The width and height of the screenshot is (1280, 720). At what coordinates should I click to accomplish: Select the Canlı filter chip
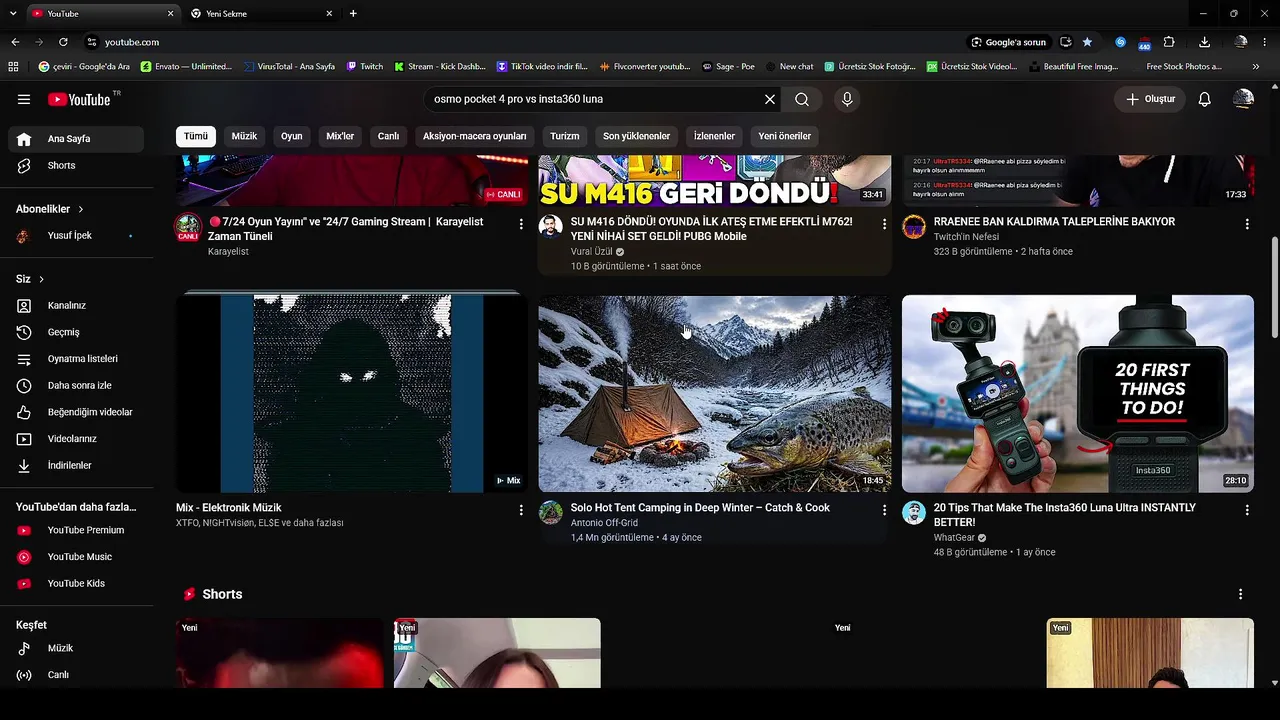[388, 136]
